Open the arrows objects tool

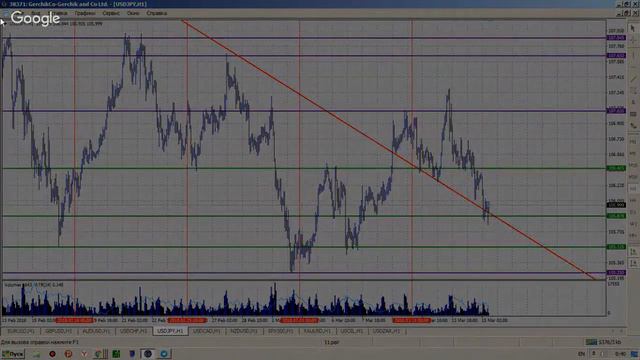pos(633,126)
